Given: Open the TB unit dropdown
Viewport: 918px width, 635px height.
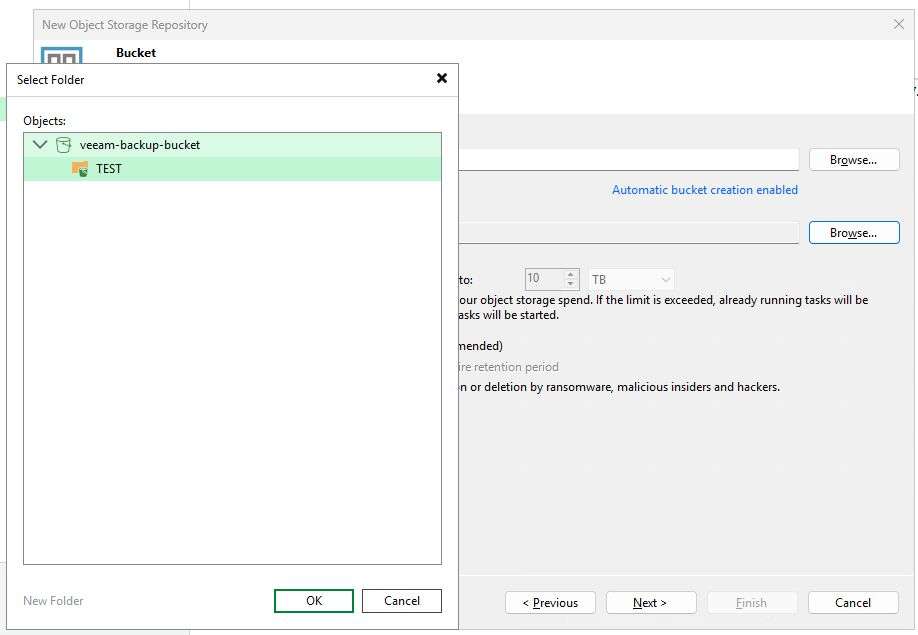Looking at the screenshot, I should [x=631, y=279].
